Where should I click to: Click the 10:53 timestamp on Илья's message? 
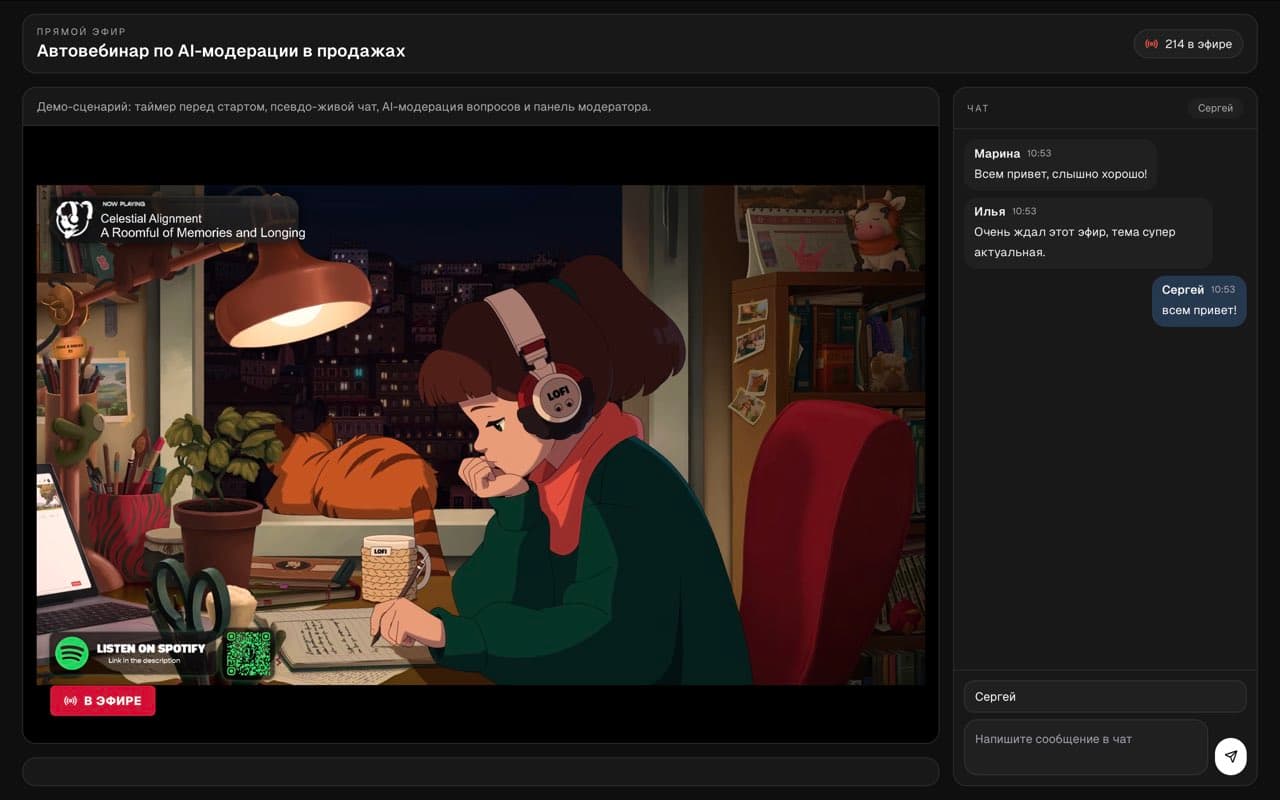pyautogui.click(x=1024, y=212)
